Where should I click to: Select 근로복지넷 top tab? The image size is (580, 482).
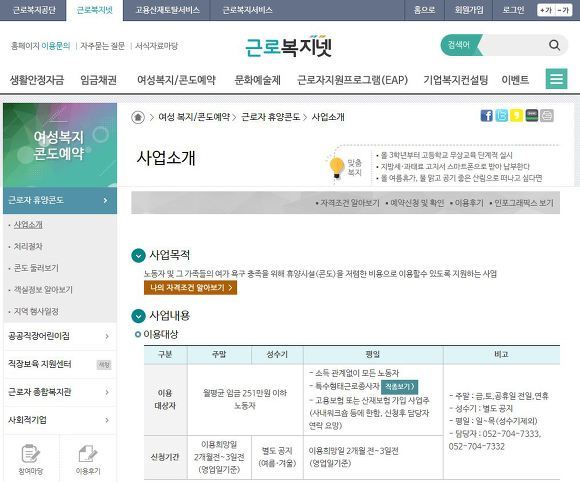point(94,10)
